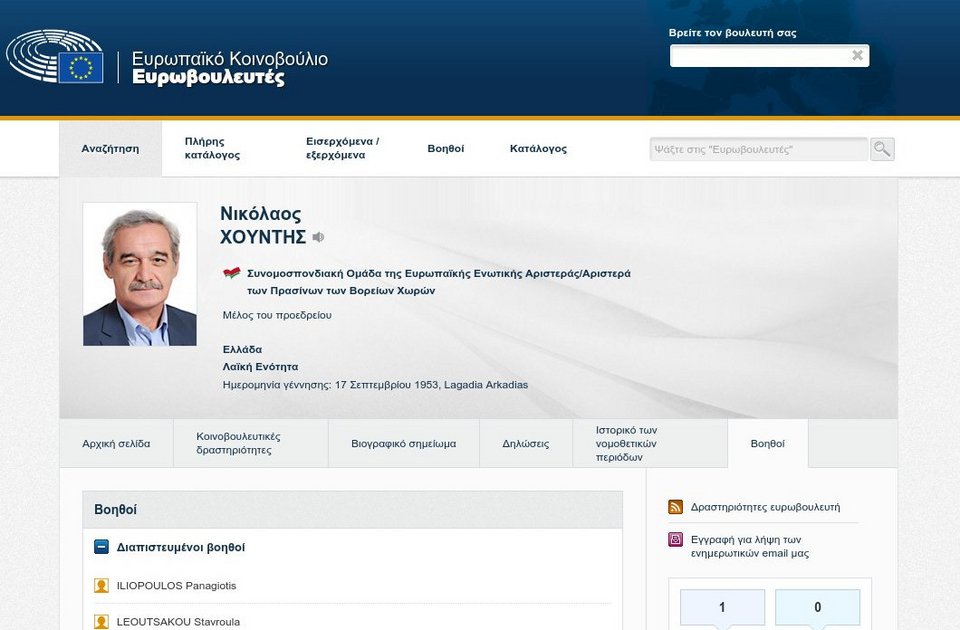Click the counter box showing 1

tap(722, 607)
